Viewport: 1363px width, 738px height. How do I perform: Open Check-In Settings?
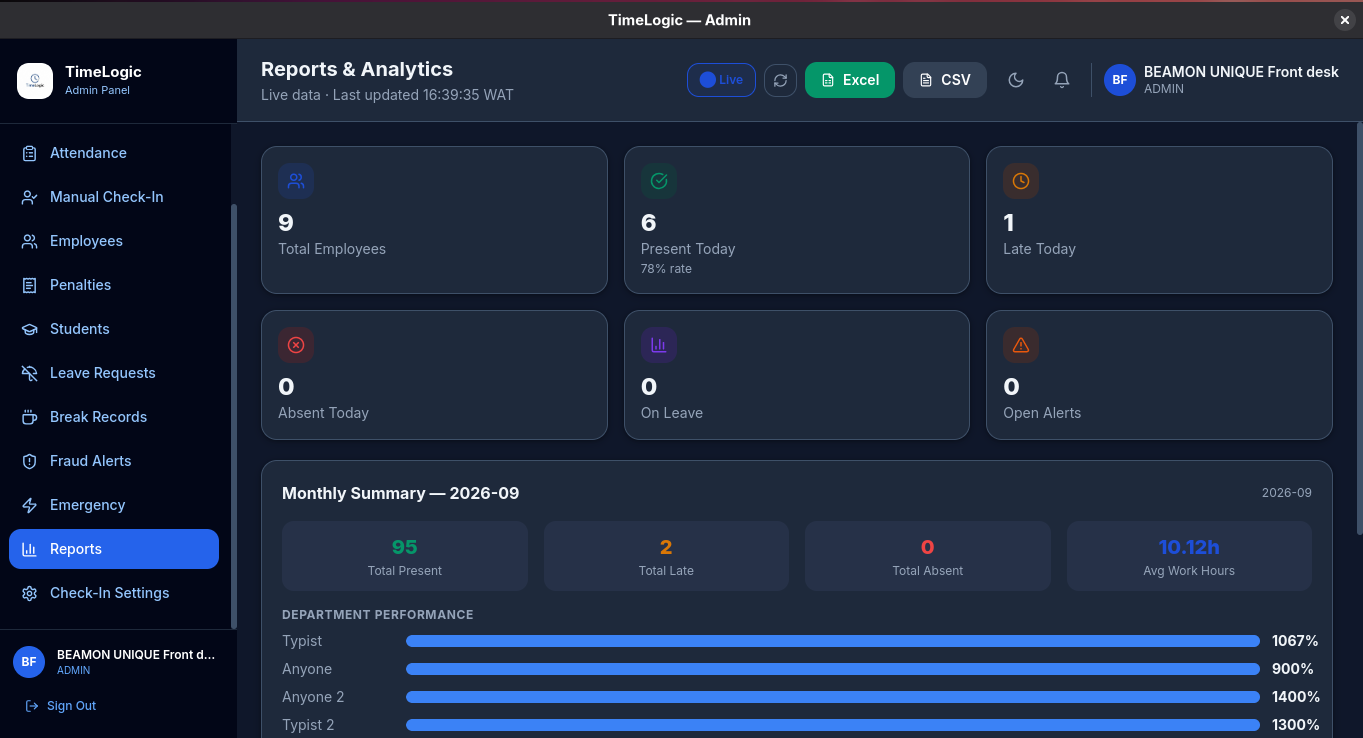pos(114,593)
